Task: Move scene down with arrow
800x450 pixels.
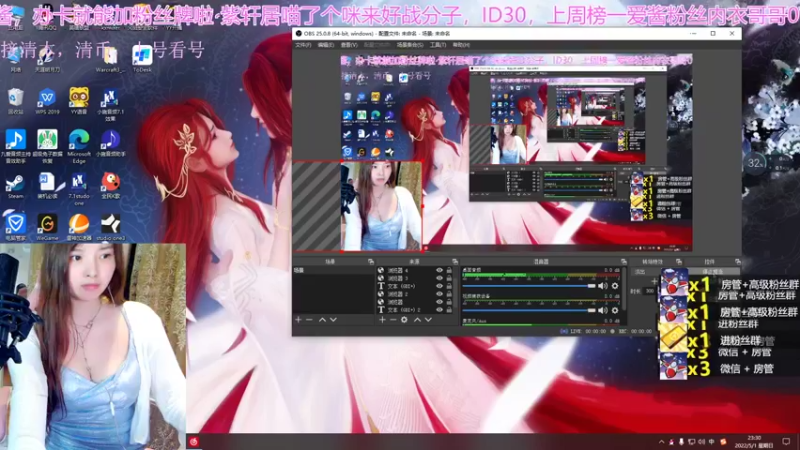Action: click(333, 320)
